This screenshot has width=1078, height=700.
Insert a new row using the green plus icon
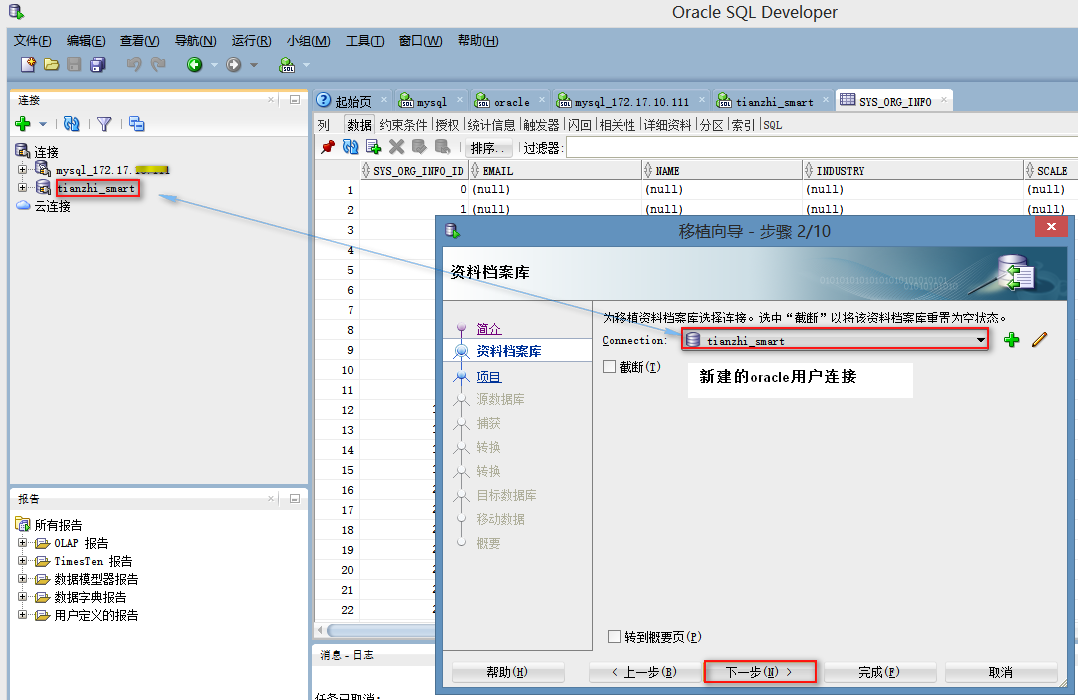pos(372,147)
